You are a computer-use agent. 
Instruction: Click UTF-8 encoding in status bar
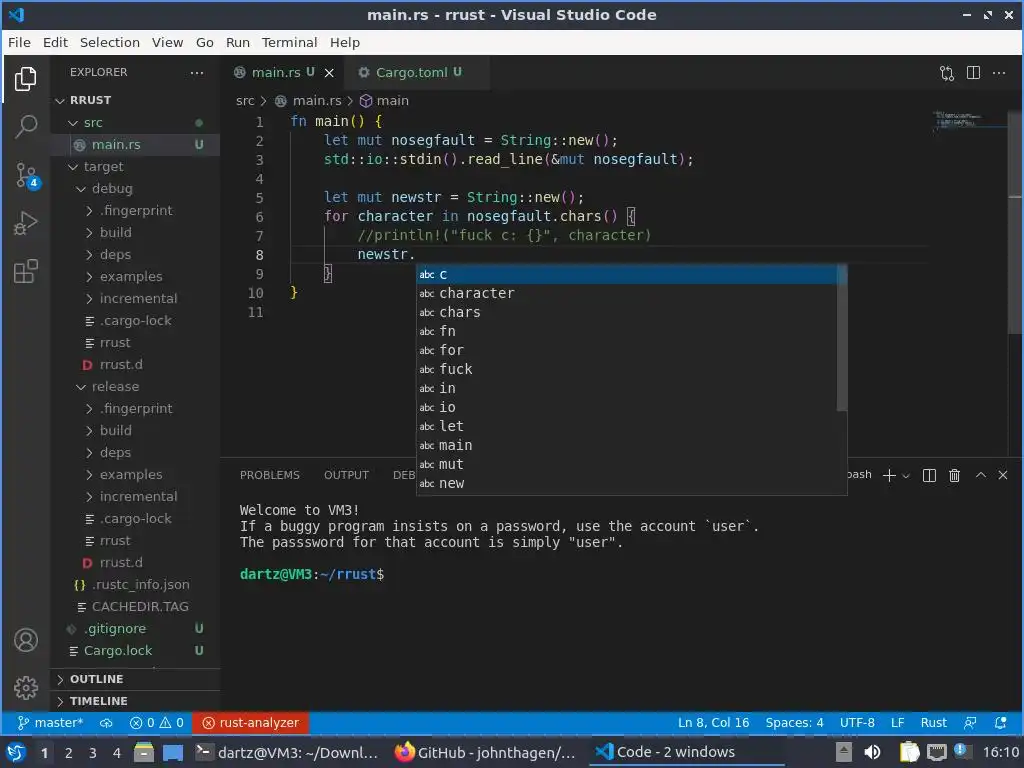[857, 723]
